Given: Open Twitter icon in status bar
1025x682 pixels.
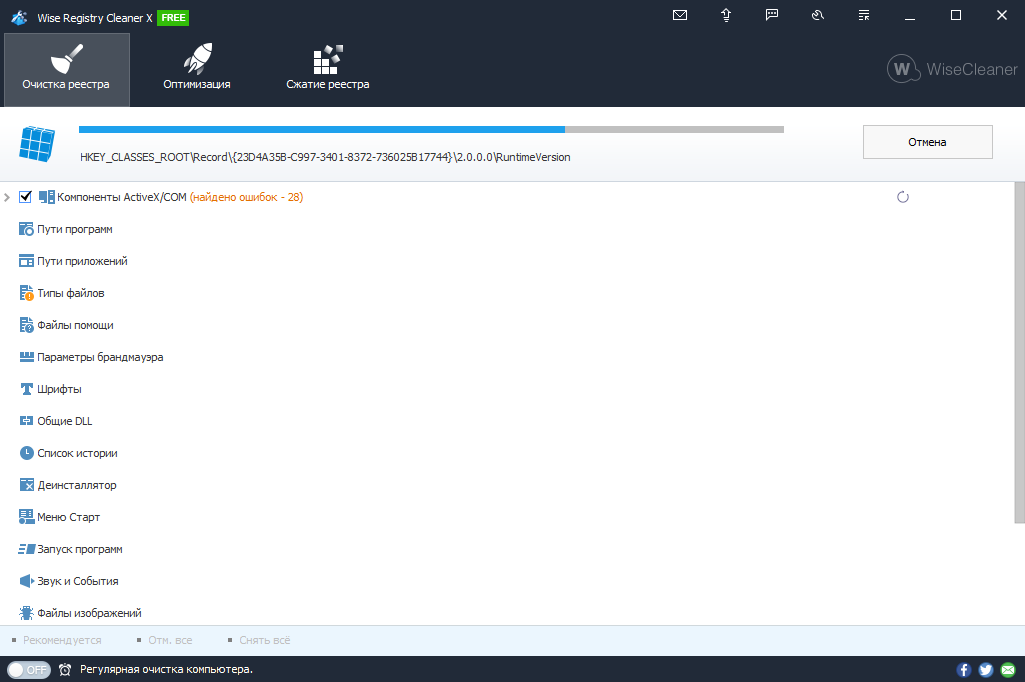Looking at the screenshot, I should pyautogui.click(x=986, y=670).
